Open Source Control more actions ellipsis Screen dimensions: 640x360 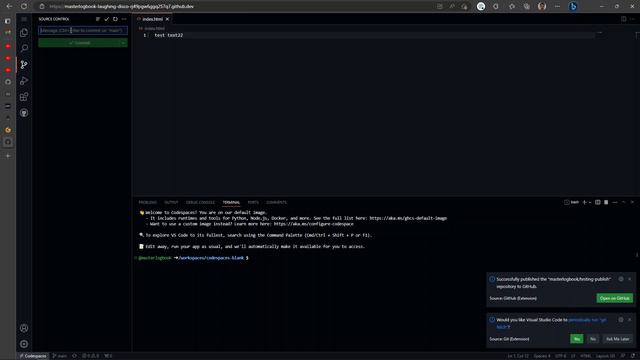tap(124, 19)
